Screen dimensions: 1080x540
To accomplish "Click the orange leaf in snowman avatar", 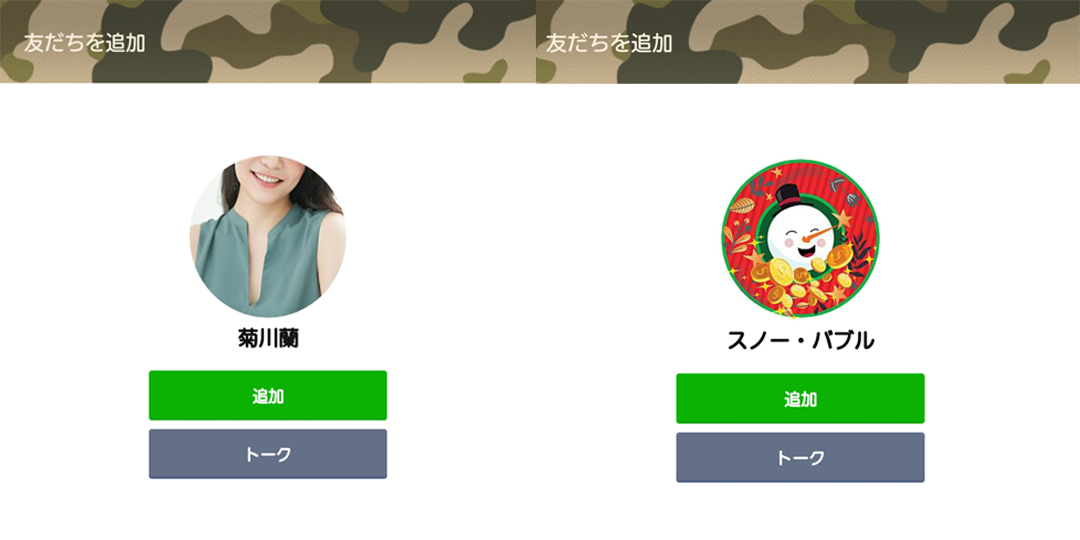I will pyautogui.click(x=742, y=205).
